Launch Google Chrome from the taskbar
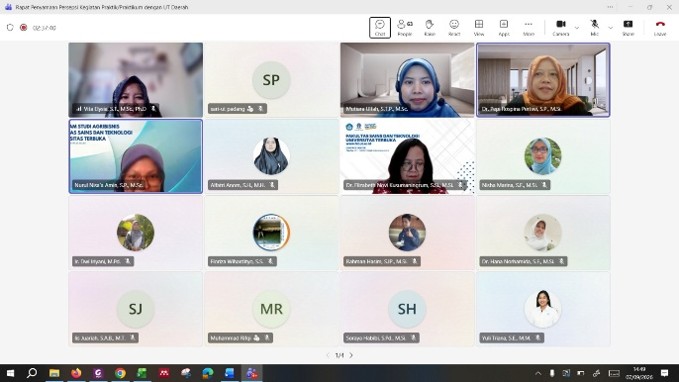The width and height of the screenshot is (679, 382). (120, 373)
